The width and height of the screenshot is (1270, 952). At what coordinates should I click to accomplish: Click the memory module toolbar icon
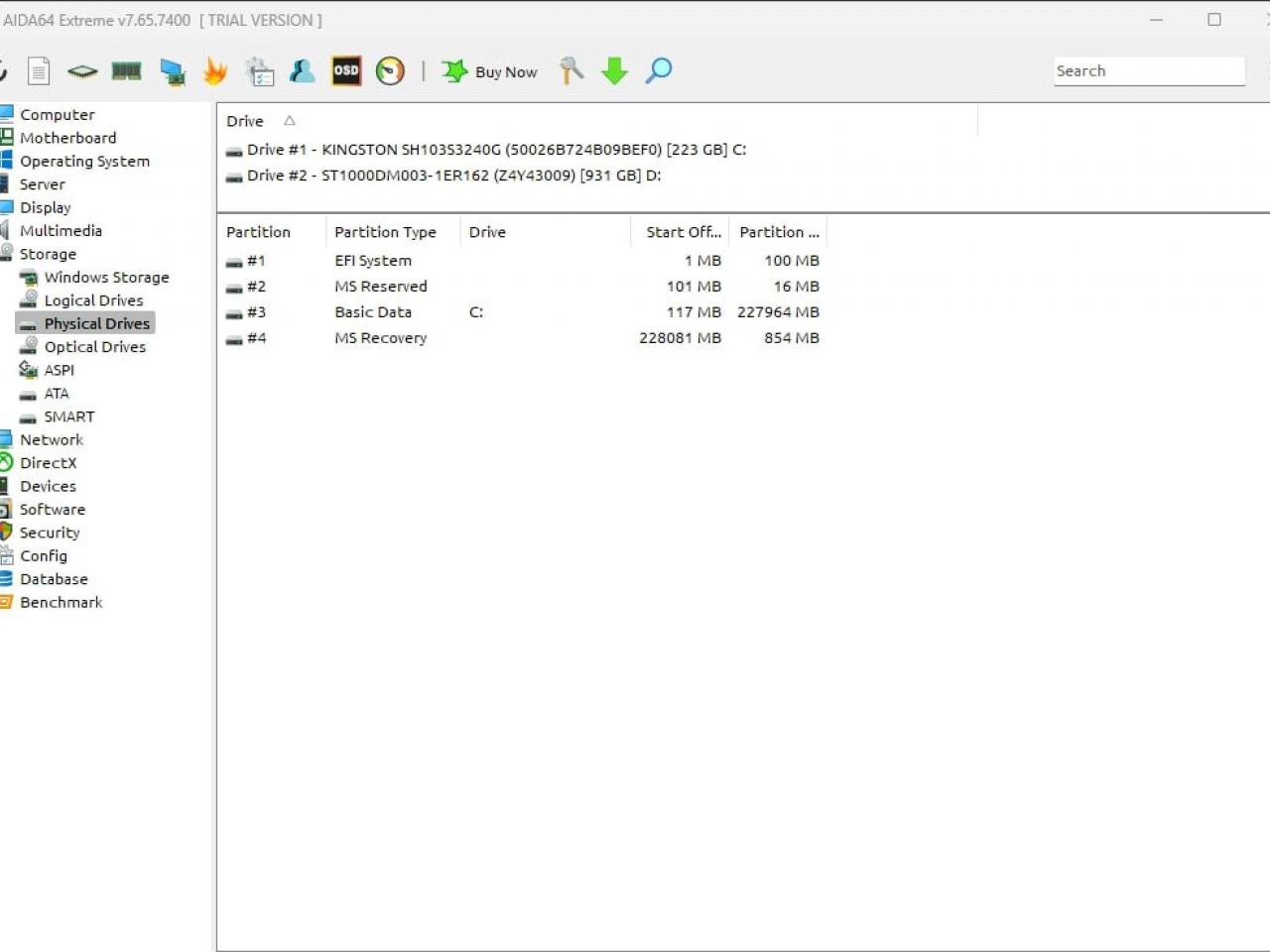[x=126, y=71]
